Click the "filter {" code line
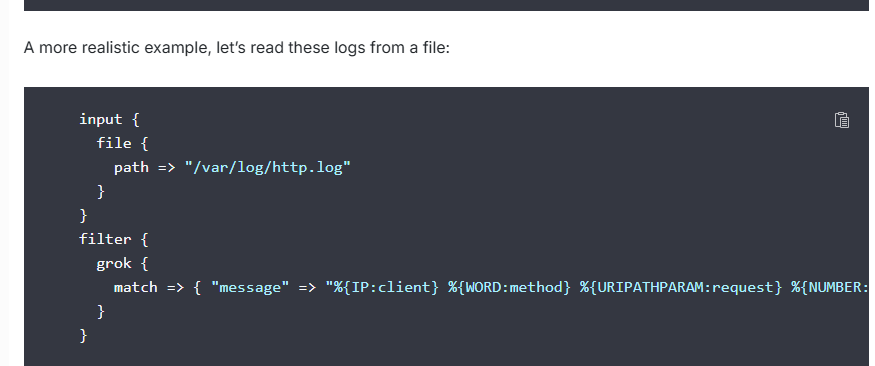 pos(114,239)
